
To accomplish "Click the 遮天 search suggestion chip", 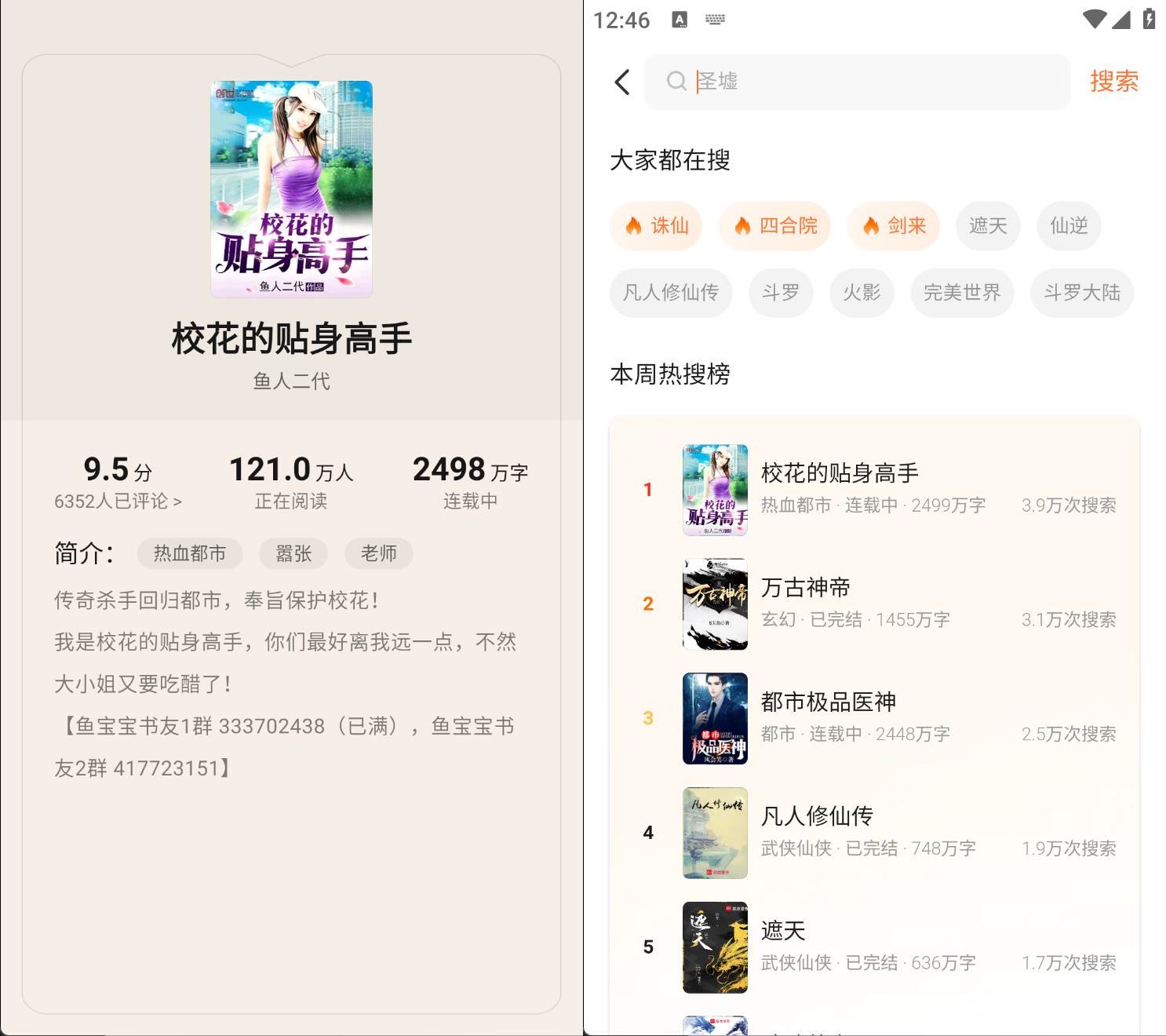I will pos(987,226).
